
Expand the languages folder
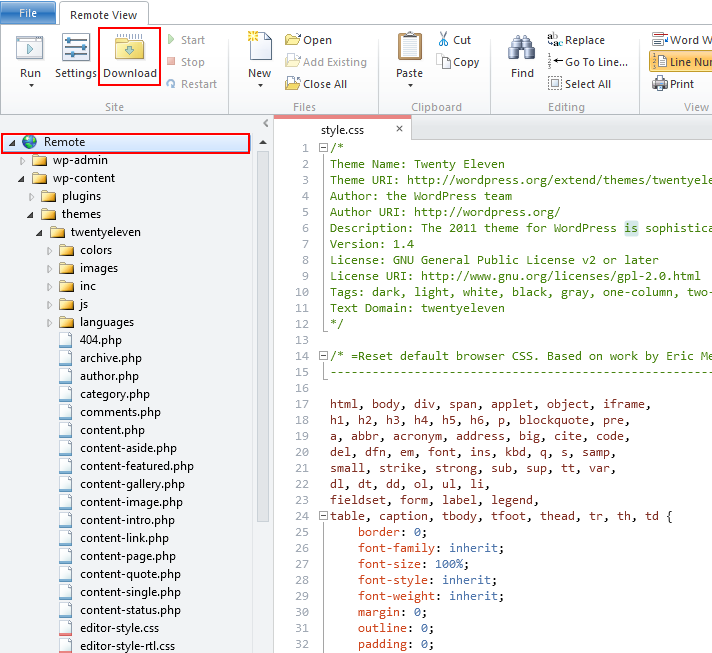49,323
